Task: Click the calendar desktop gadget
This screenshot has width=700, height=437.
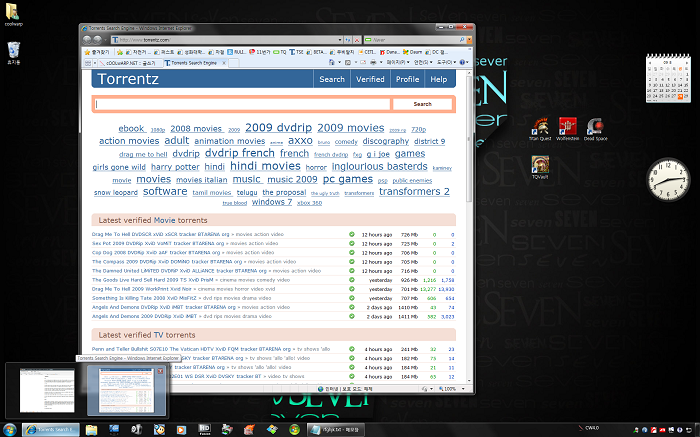Action: tap(668, 78)
